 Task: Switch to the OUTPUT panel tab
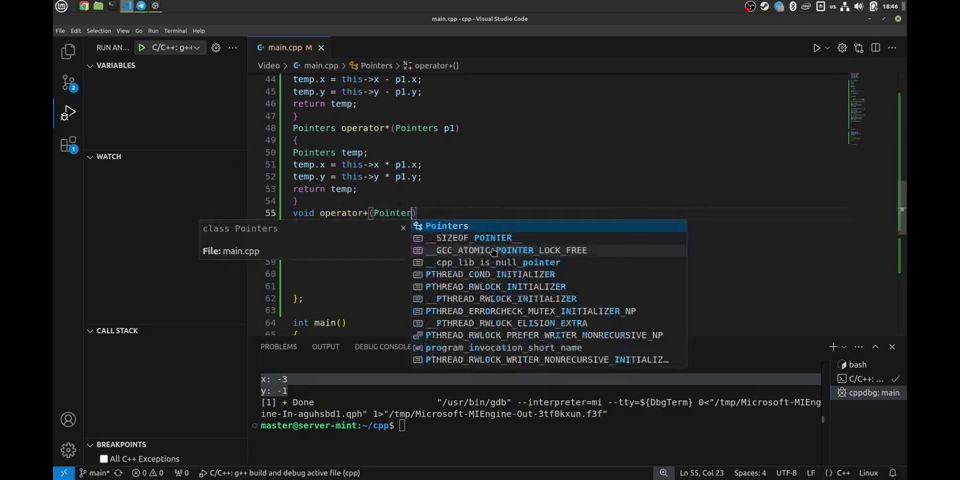pos(325,347)
